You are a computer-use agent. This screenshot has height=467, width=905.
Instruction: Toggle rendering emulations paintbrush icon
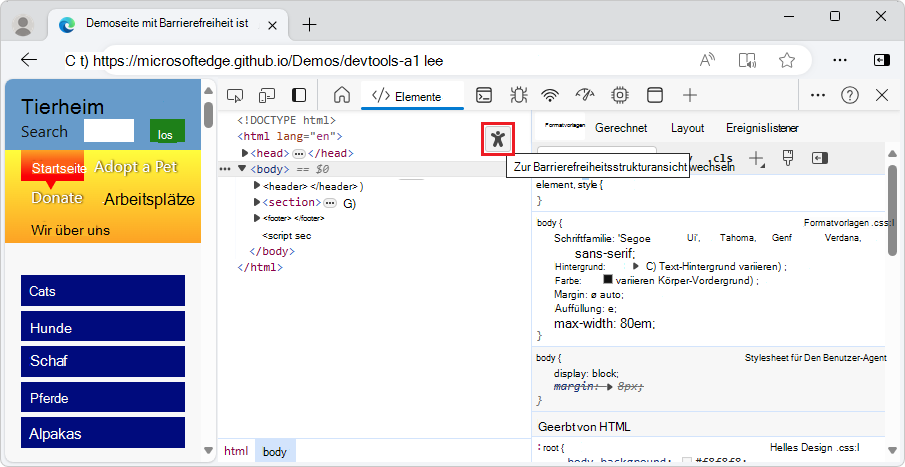788,158
